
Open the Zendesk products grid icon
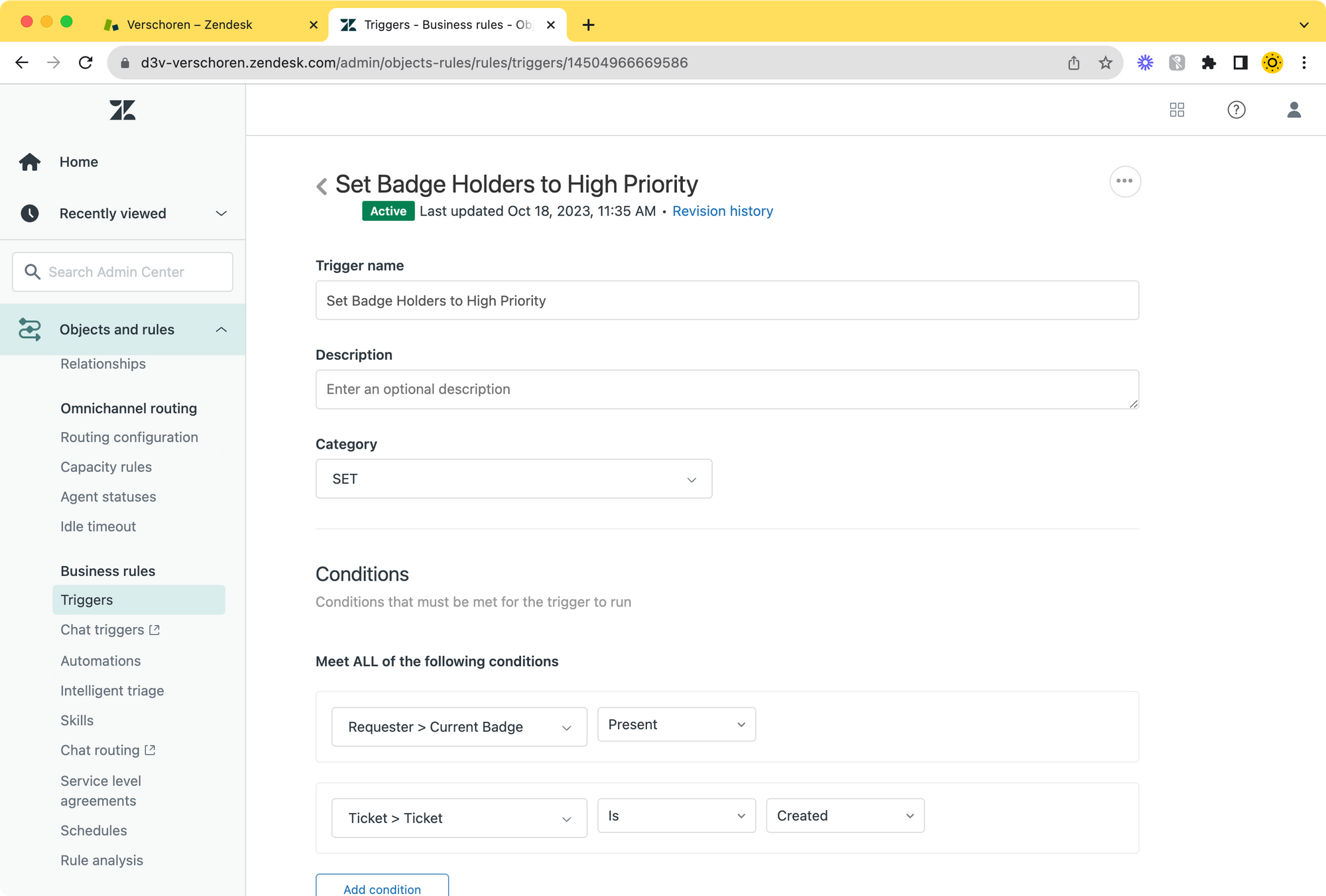pos(1177,110)
